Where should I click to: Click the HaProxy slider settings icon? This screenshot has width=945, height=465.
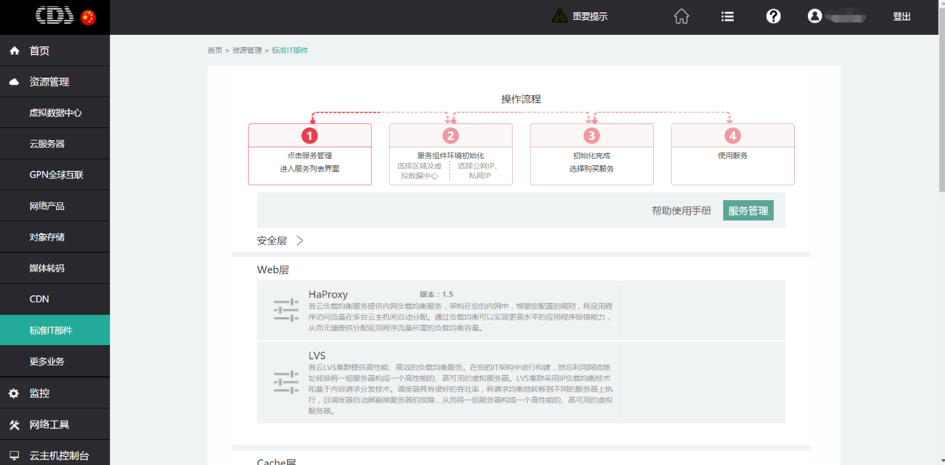tap(286, 310)
